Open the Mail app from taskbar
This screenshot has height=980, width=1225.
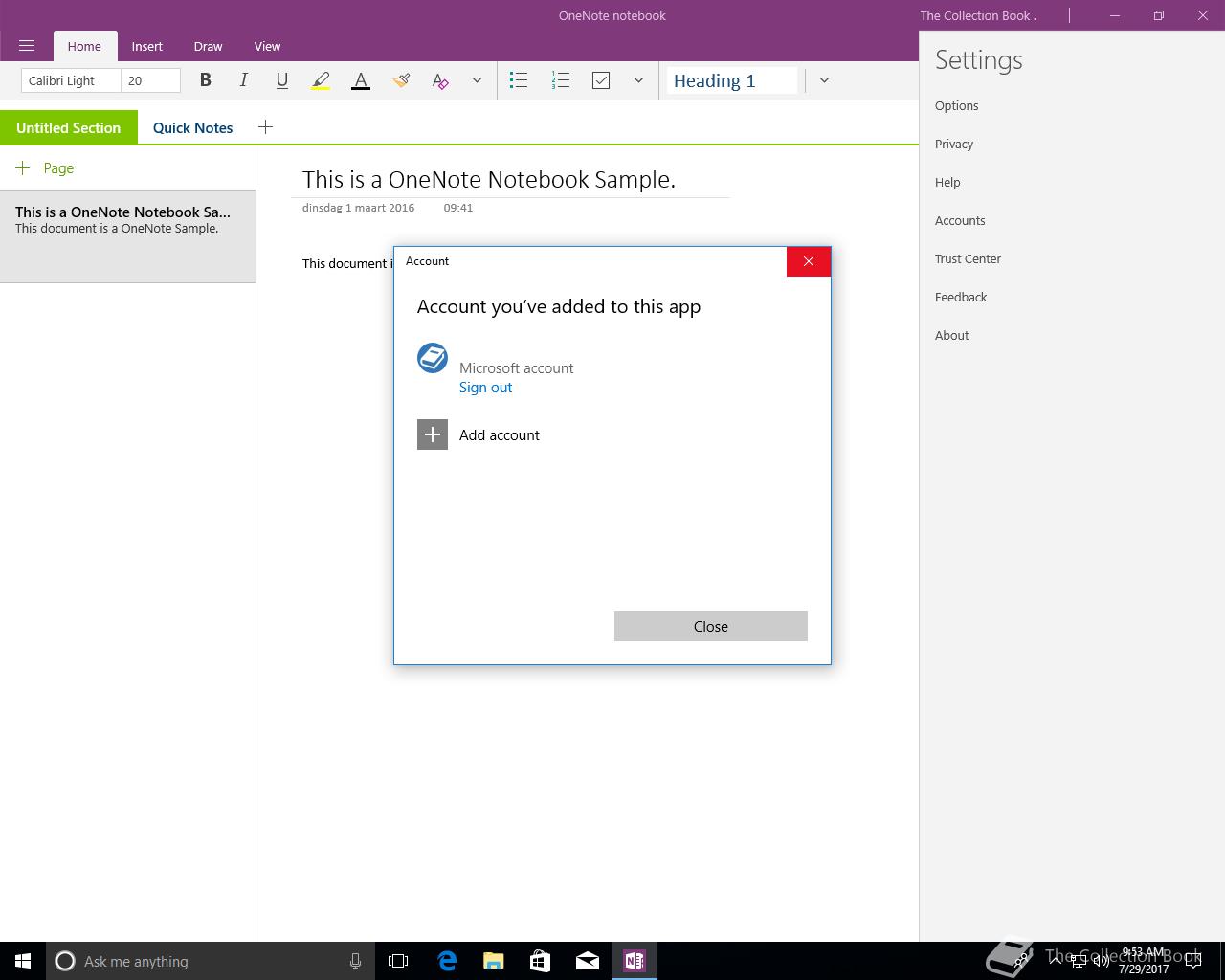[588, 961]
